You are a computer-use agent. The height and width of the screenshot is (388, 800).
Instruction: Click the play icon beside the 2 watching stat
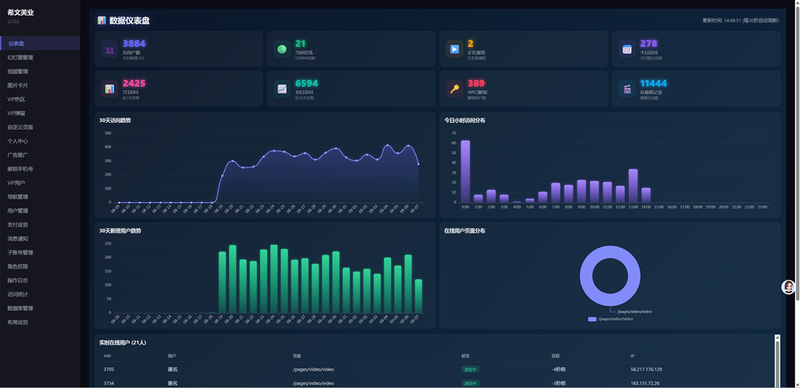(x=454, y=50)
